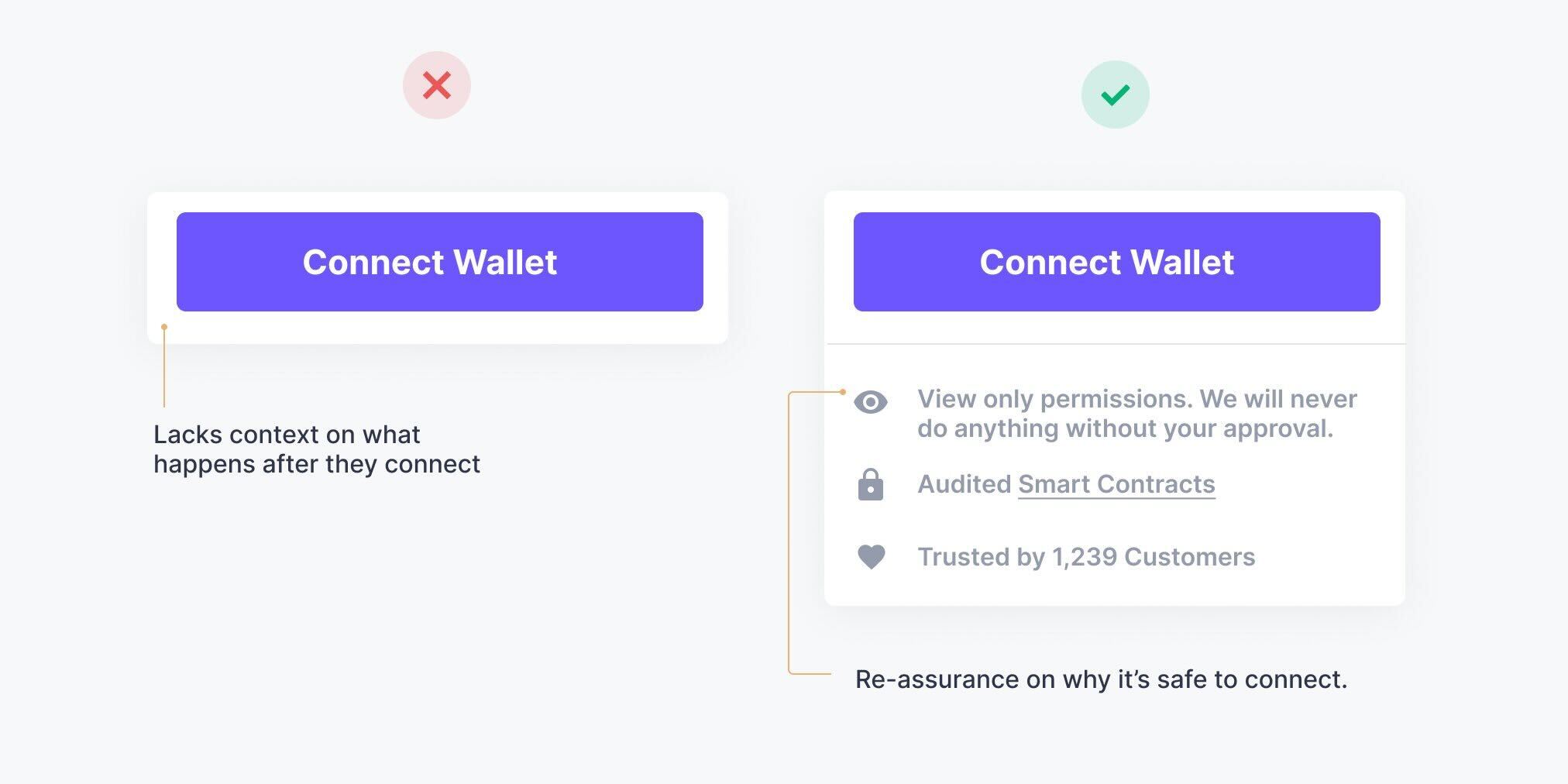Click the word 'Audited'
Image resolution: width=1568 pixels, height=784 pixels.
click(x=965, y=484)
